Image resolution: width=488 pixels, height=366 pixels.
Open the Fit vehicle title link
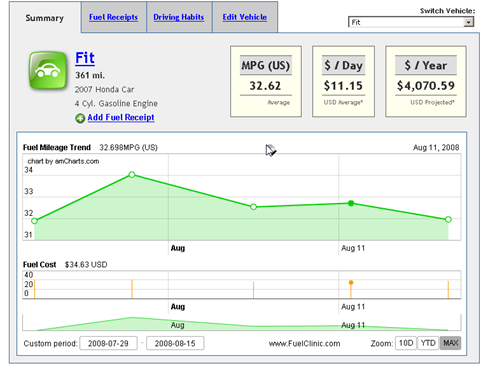(x=85, y=58)
